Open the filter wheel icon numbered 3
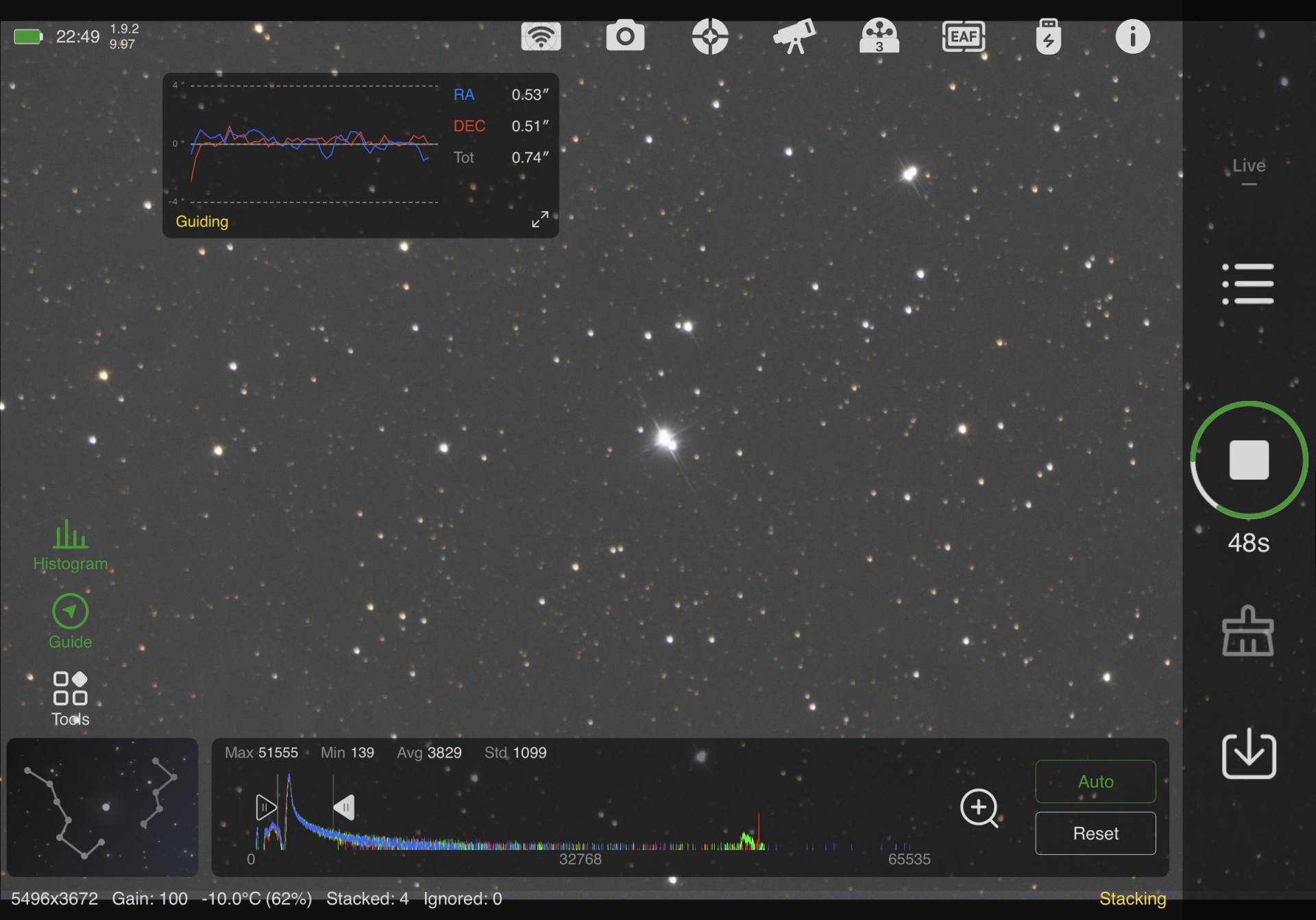 point(879,36)
